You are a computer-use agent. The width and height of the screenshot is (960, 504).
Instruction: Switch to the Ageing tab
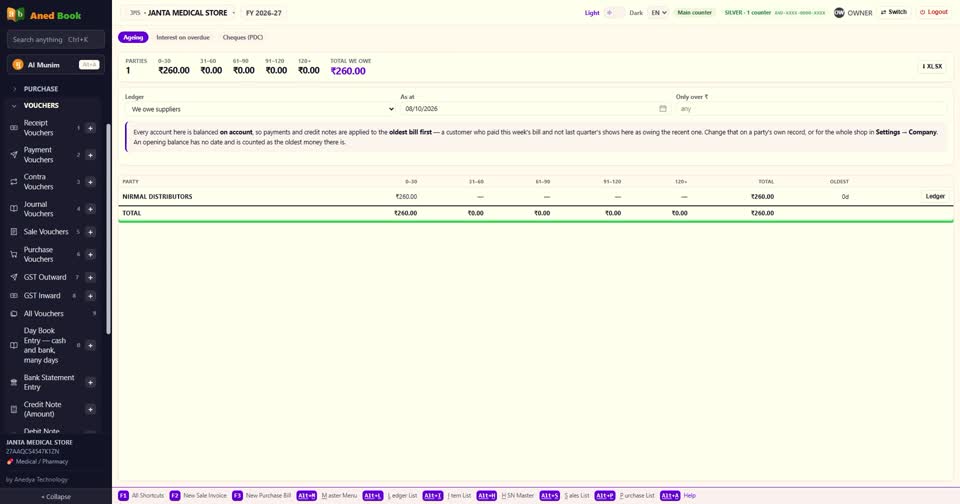[133, 37]
